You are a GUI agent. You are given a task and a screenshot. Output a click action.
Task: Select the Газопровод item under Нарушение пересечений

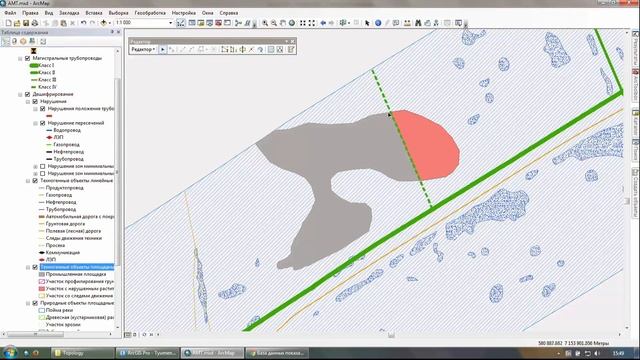point(66,145)
